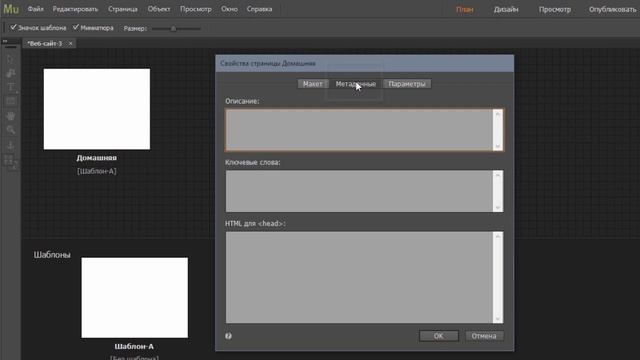Open the Страница menu

pos(123,9)
